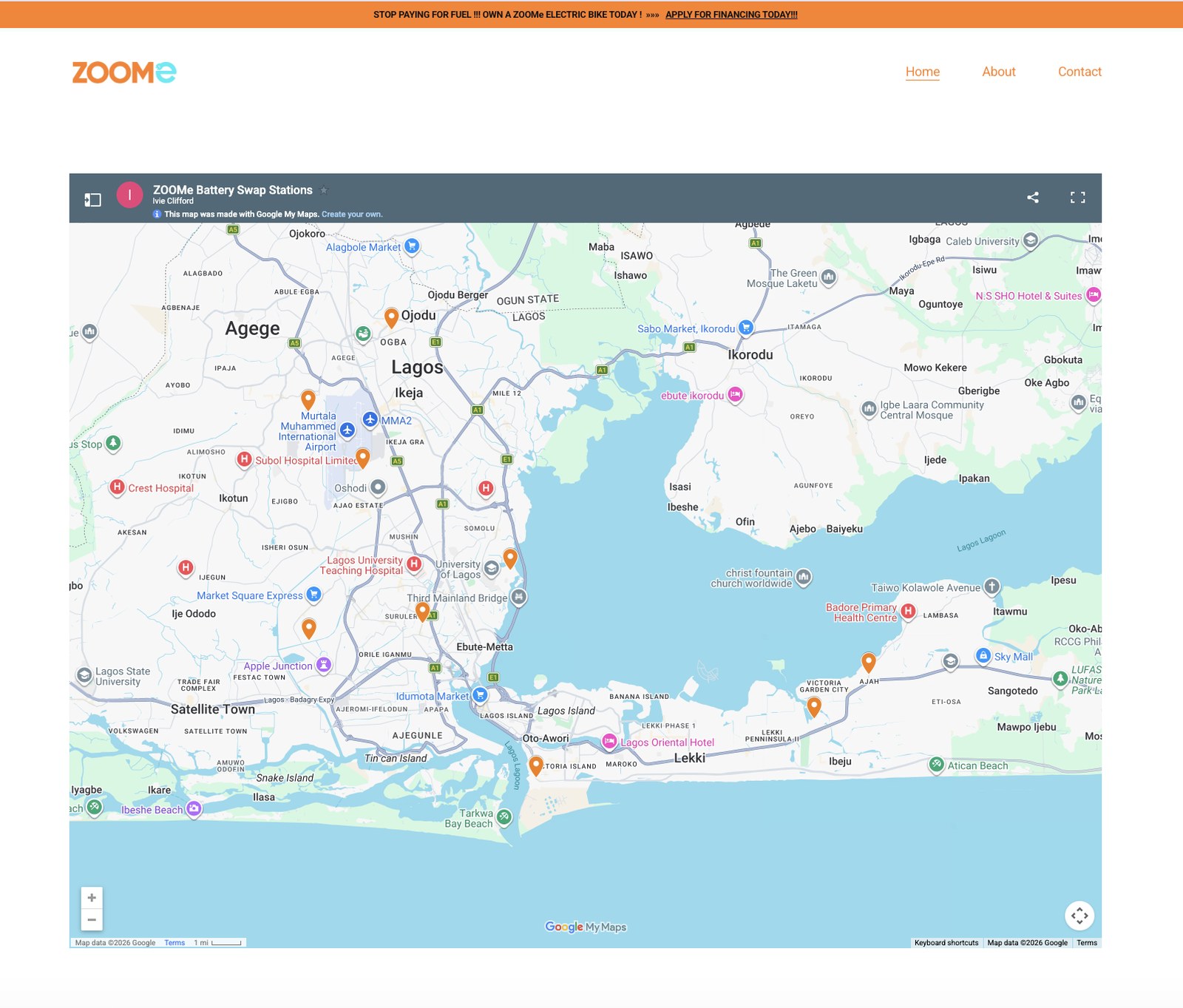Screen dimensions: 1183x1008
Task: Follow the Apply For Financing Today link
Action: (731, 14)
